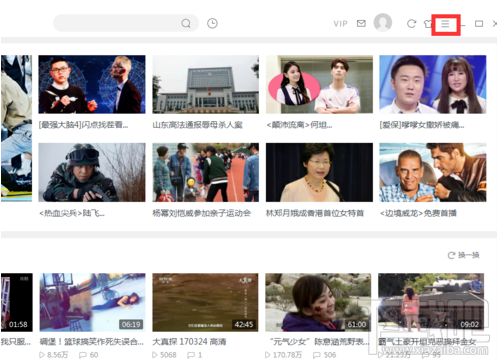Focus the search input field
Image resolution: width=497 pixels, height=360 pixels.
[126, 23]
